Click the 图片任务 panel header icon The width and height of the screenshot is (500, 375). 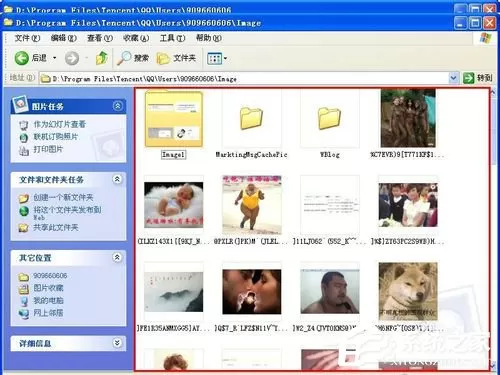19,104
